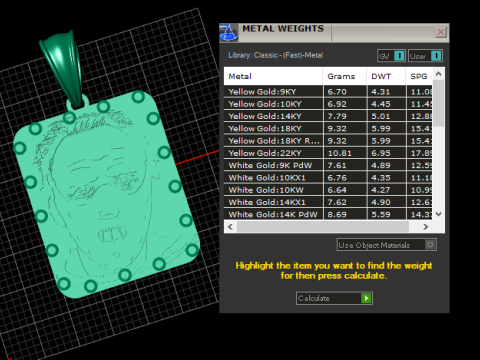This screenshot has width=480, height=360.
Task: Click the Metal column header
Action: click(x=273, y=76)
